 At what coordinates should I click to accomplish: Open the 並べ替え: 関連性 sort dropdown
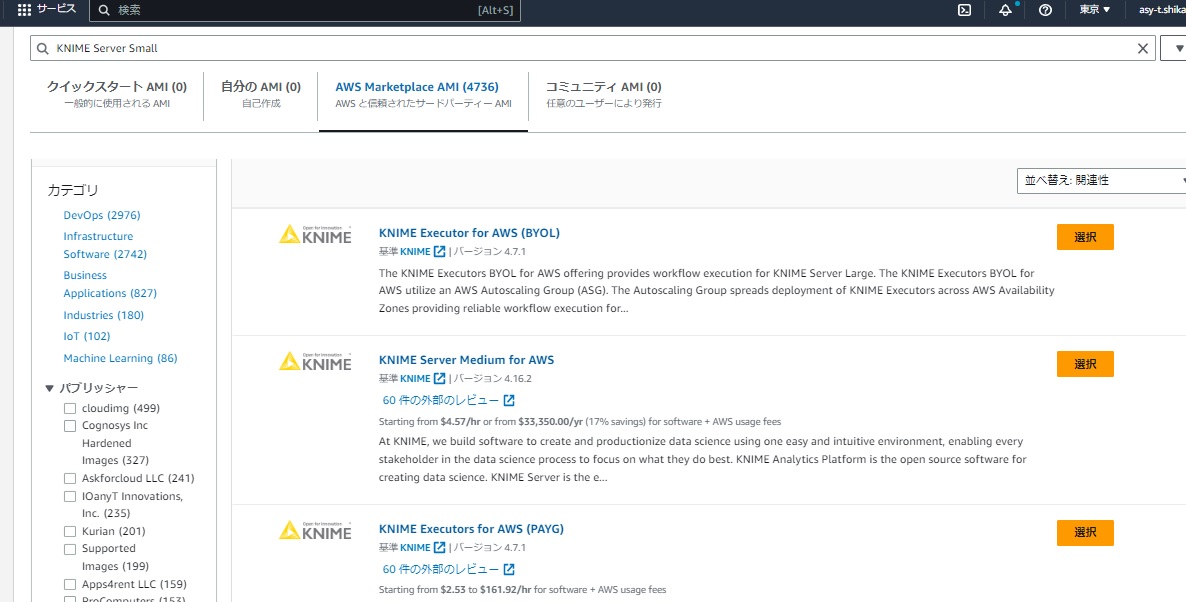tap(1101, 181)
